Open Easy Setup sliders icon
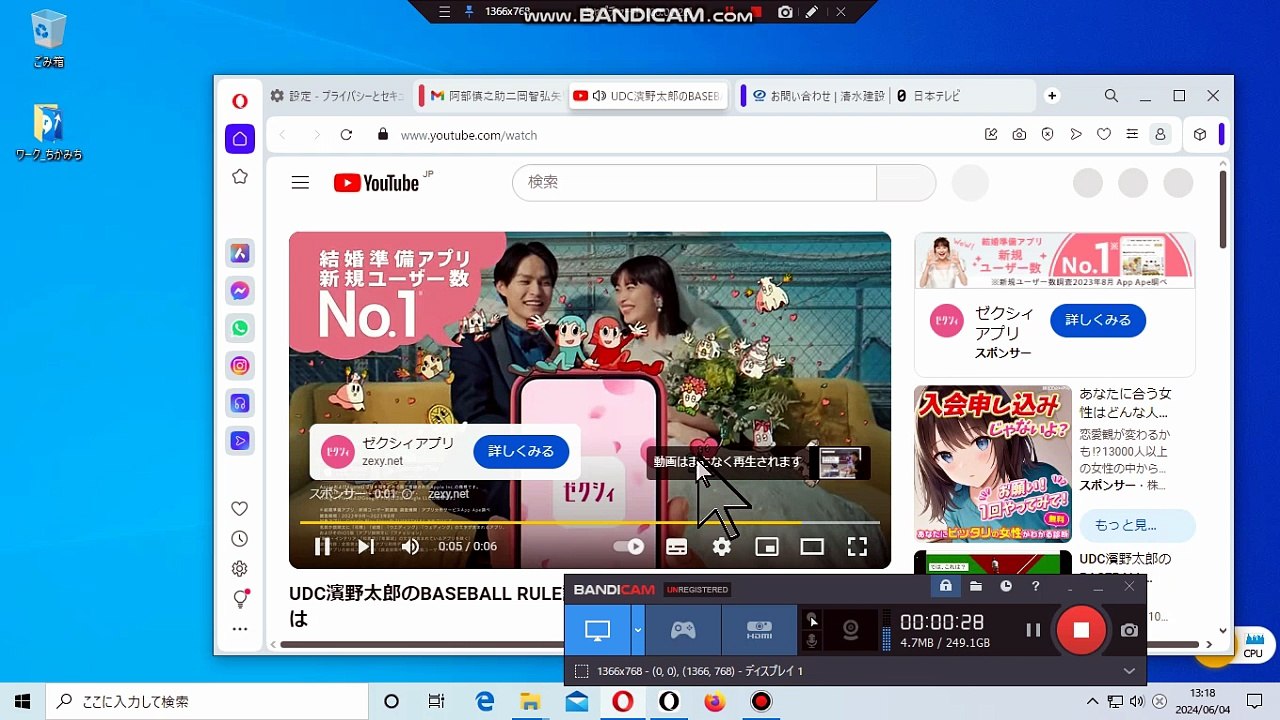 [x=1132, y=135]
